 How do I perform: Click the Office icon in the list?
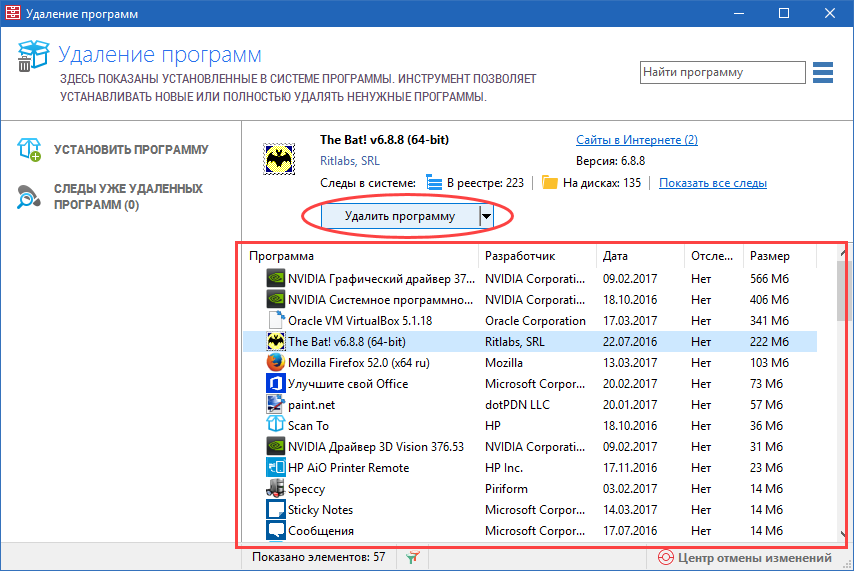coord(276,384)
